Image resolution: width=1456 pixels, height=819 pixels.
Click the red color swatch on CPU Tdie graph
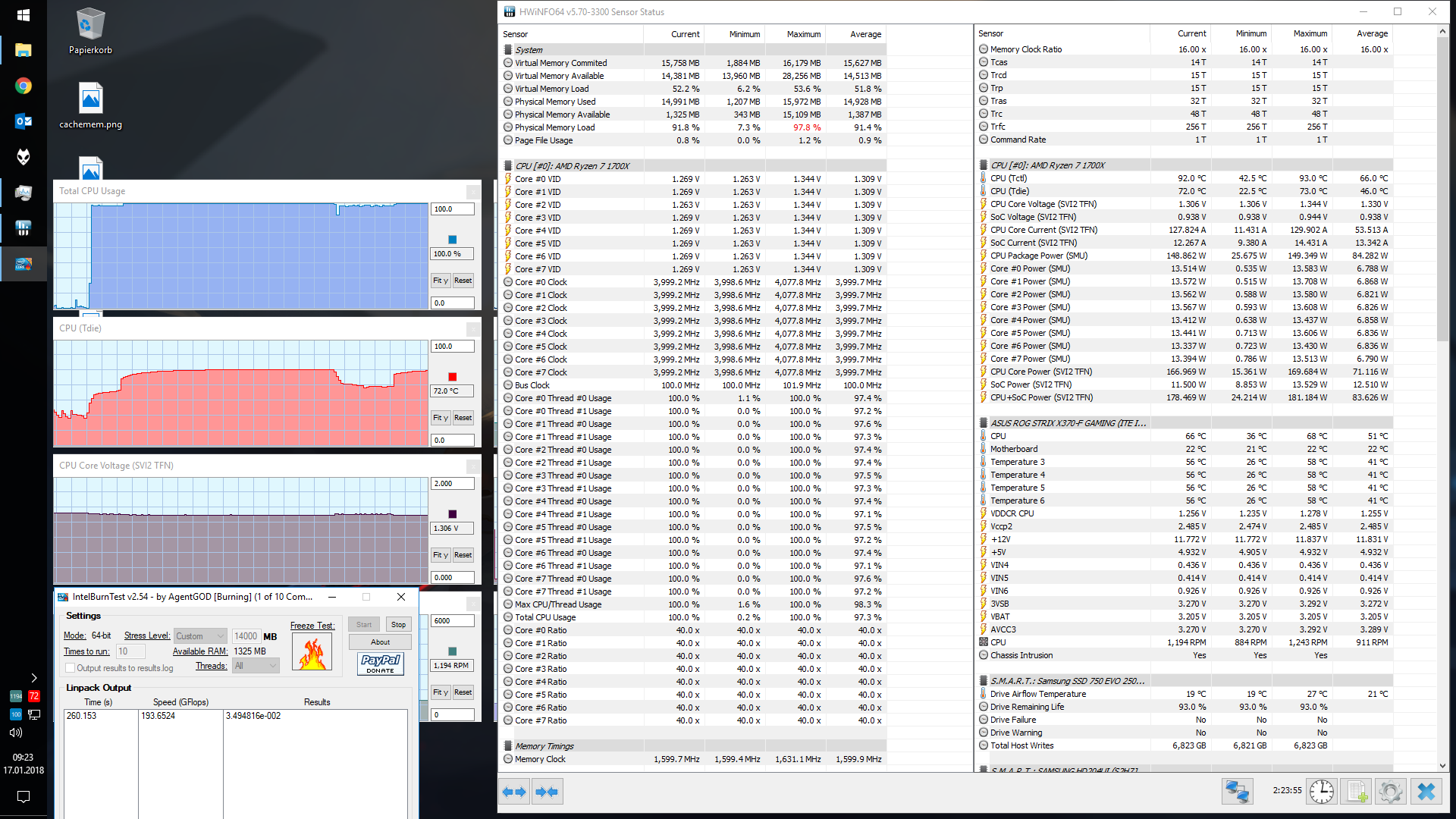coord(453,377)
